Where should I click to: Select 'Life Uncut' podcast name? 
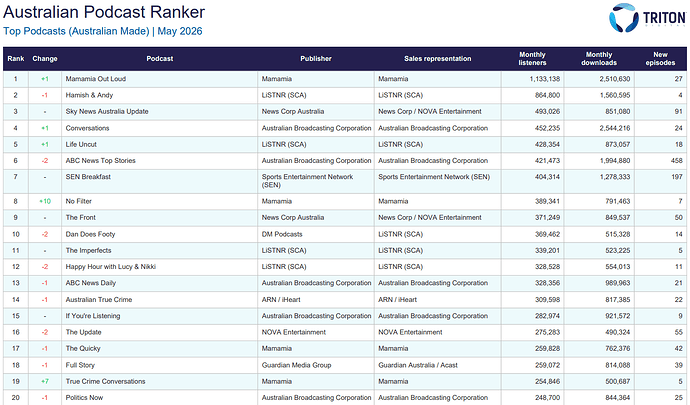pos(81,144)
